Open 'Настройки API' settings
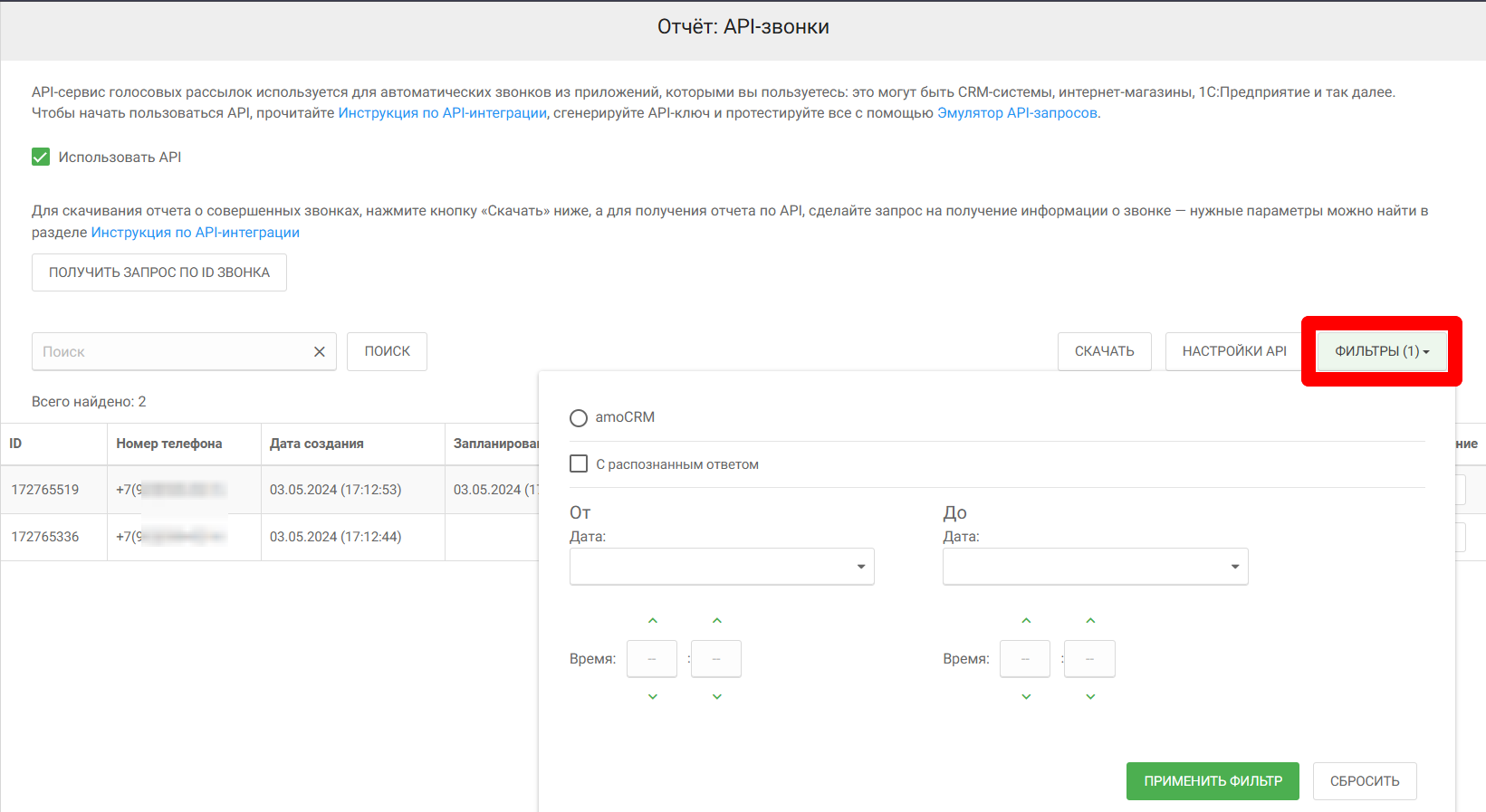Viewport: 1486px width, 812px height. pyautogui.click(x=1233, y=351)
